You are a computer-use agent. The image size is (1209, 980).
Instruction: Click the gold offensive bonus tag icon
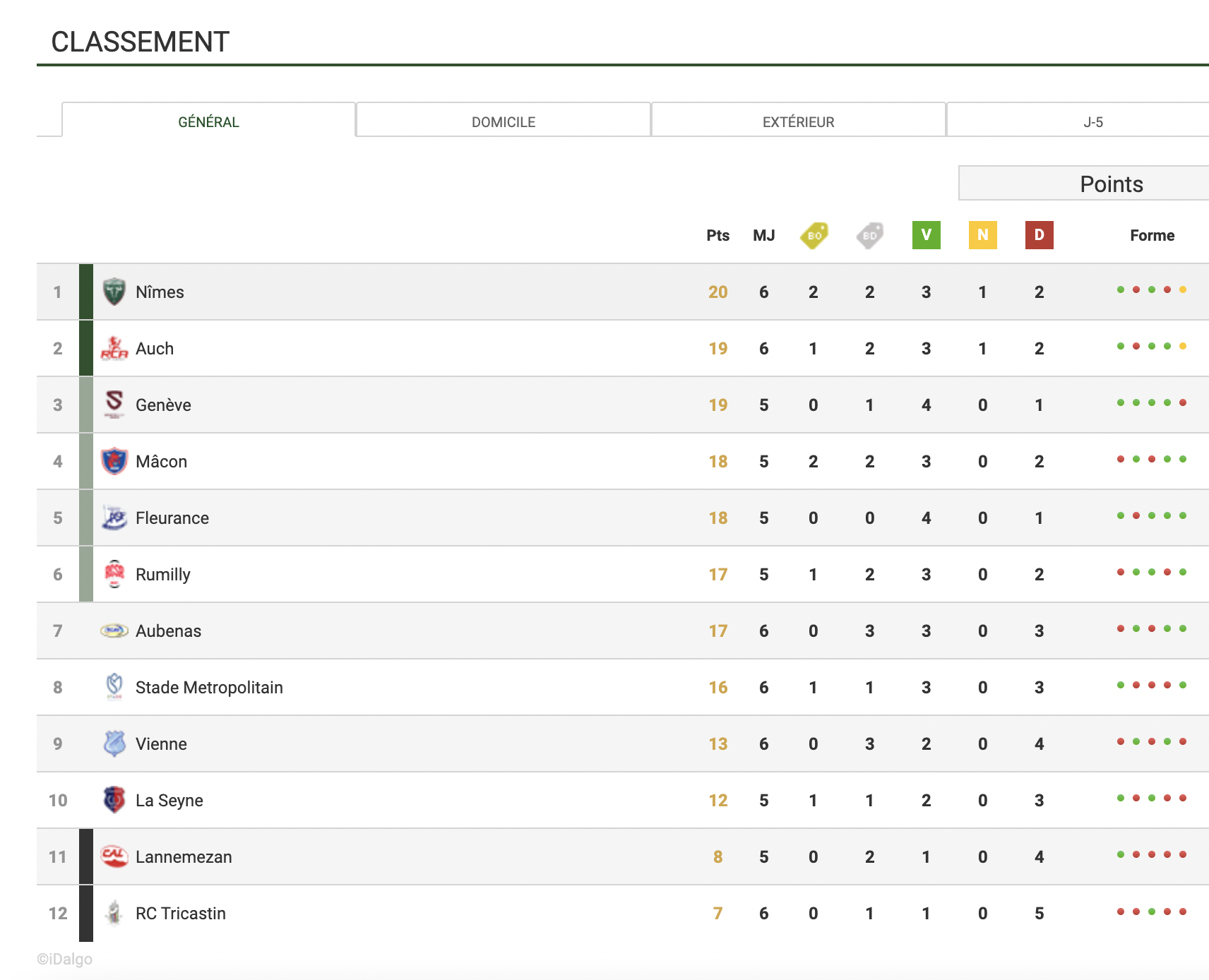(814, 235)
